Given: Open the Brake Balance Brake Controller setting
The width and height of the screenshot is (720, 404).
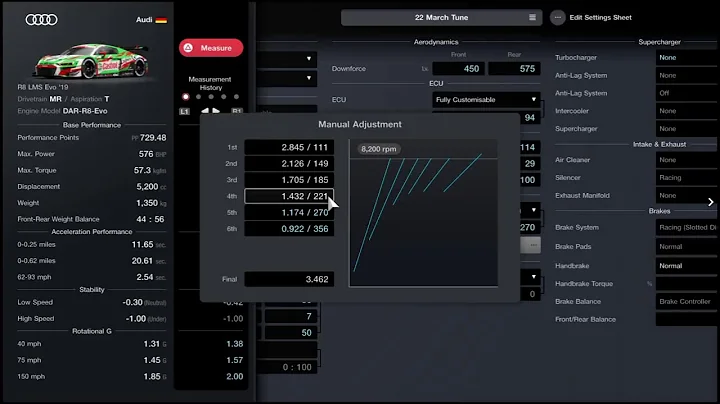Looking at the screenshot, I should click(x=686, y=302).
